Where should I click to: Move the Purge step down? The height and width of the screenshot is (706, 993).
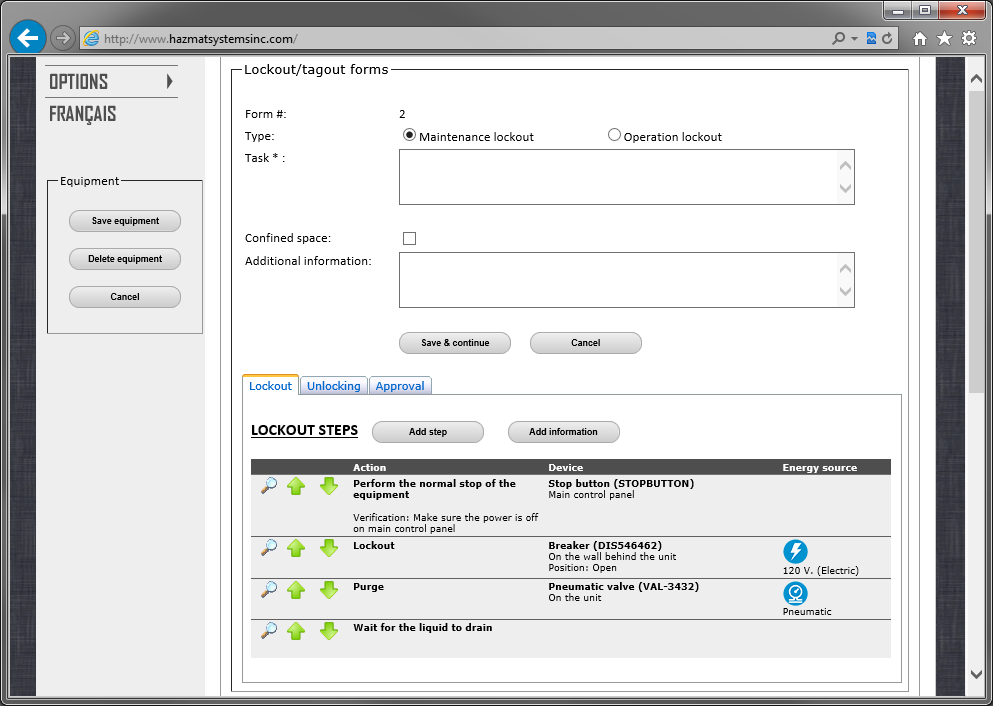[x=329, y=589]
